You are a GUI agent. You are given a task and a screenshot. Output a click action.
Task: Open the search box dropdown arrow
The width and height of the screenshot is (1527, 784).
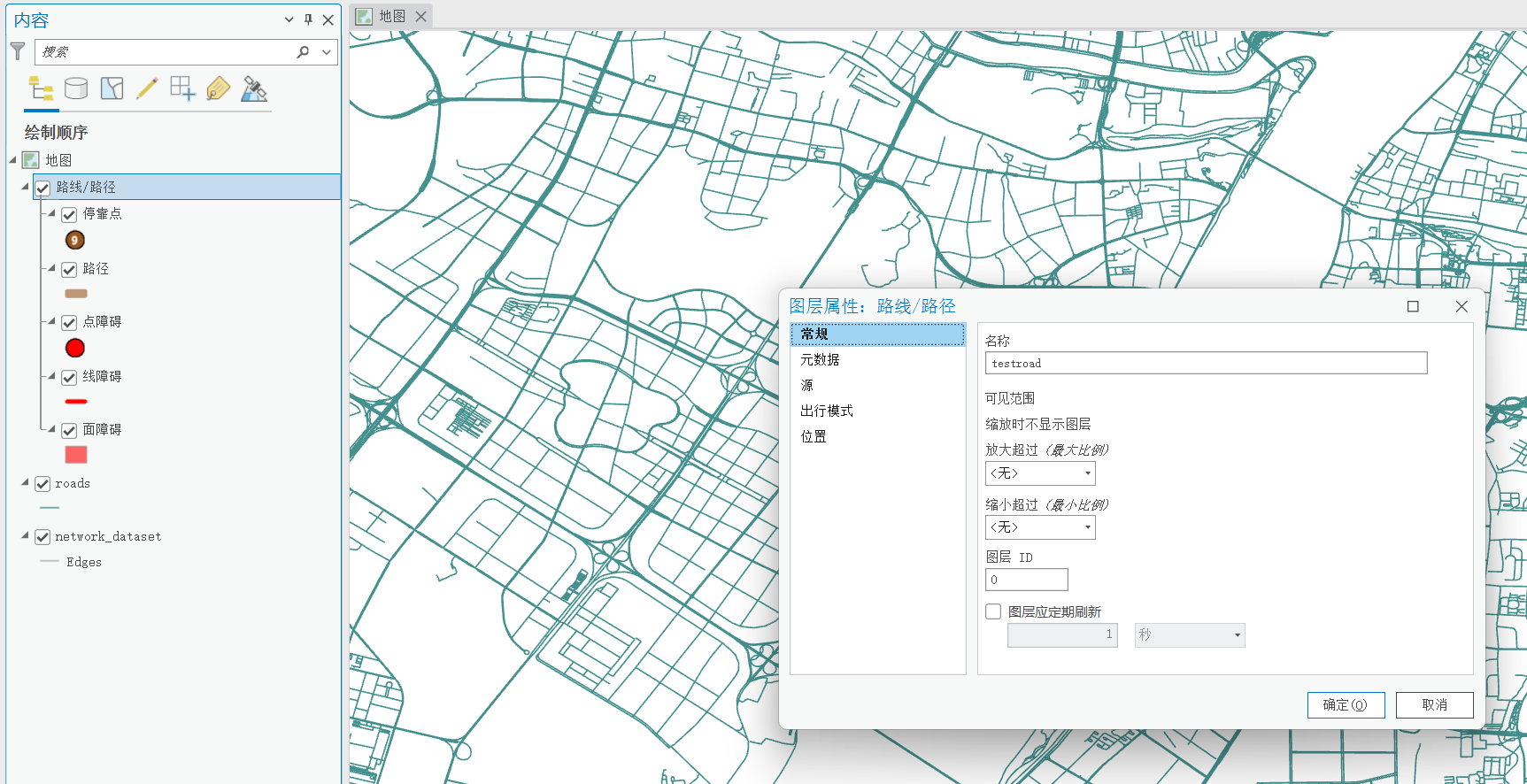327,52
